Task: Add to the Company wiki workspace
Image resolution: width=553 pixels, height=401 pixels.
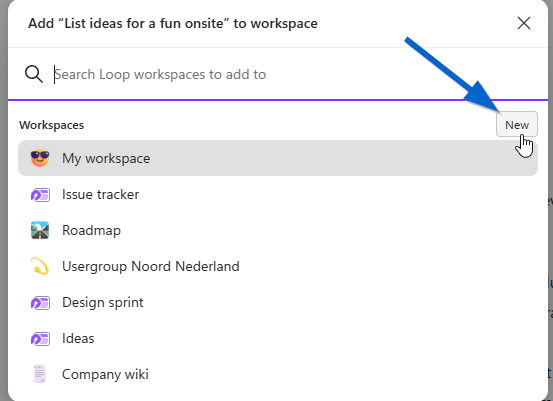Action: pyautogui.click(x=278, y=374)
